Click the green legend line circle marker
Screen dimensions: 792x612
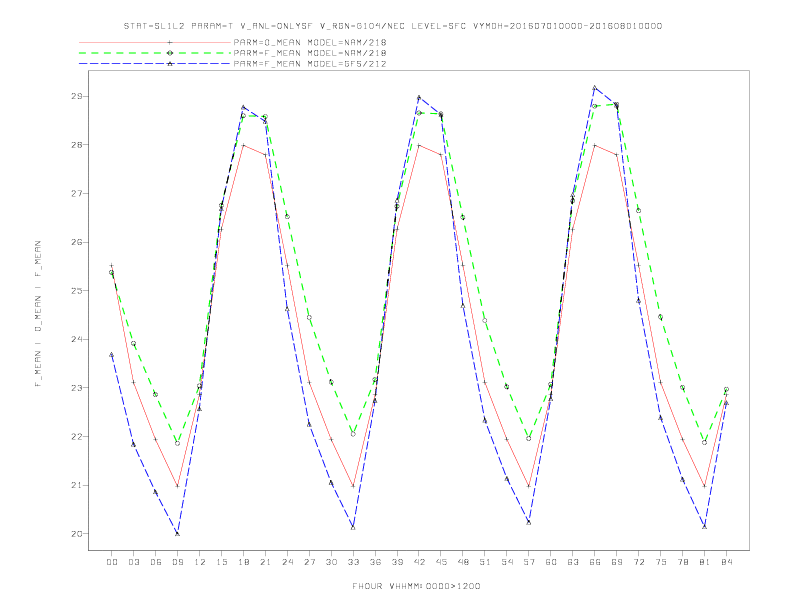coord(170,53)
